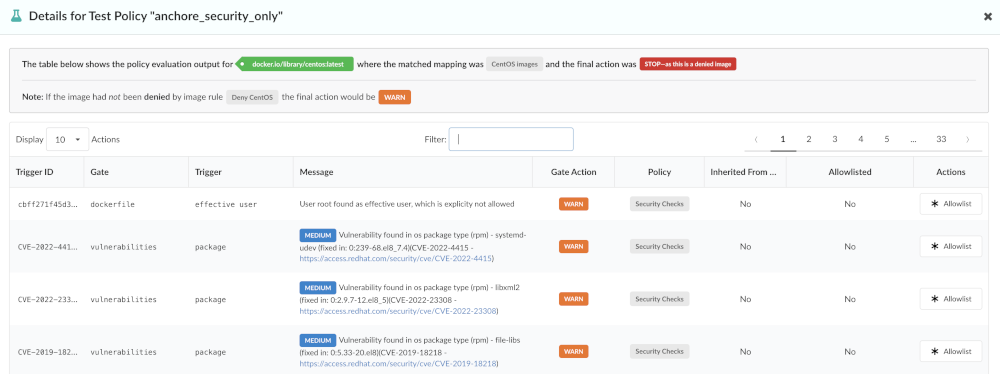The height and width of the screenshot is (374, 1000).
Task: Open the CVE-2022-23308 Red Hat link
Action: pos(399,311)
